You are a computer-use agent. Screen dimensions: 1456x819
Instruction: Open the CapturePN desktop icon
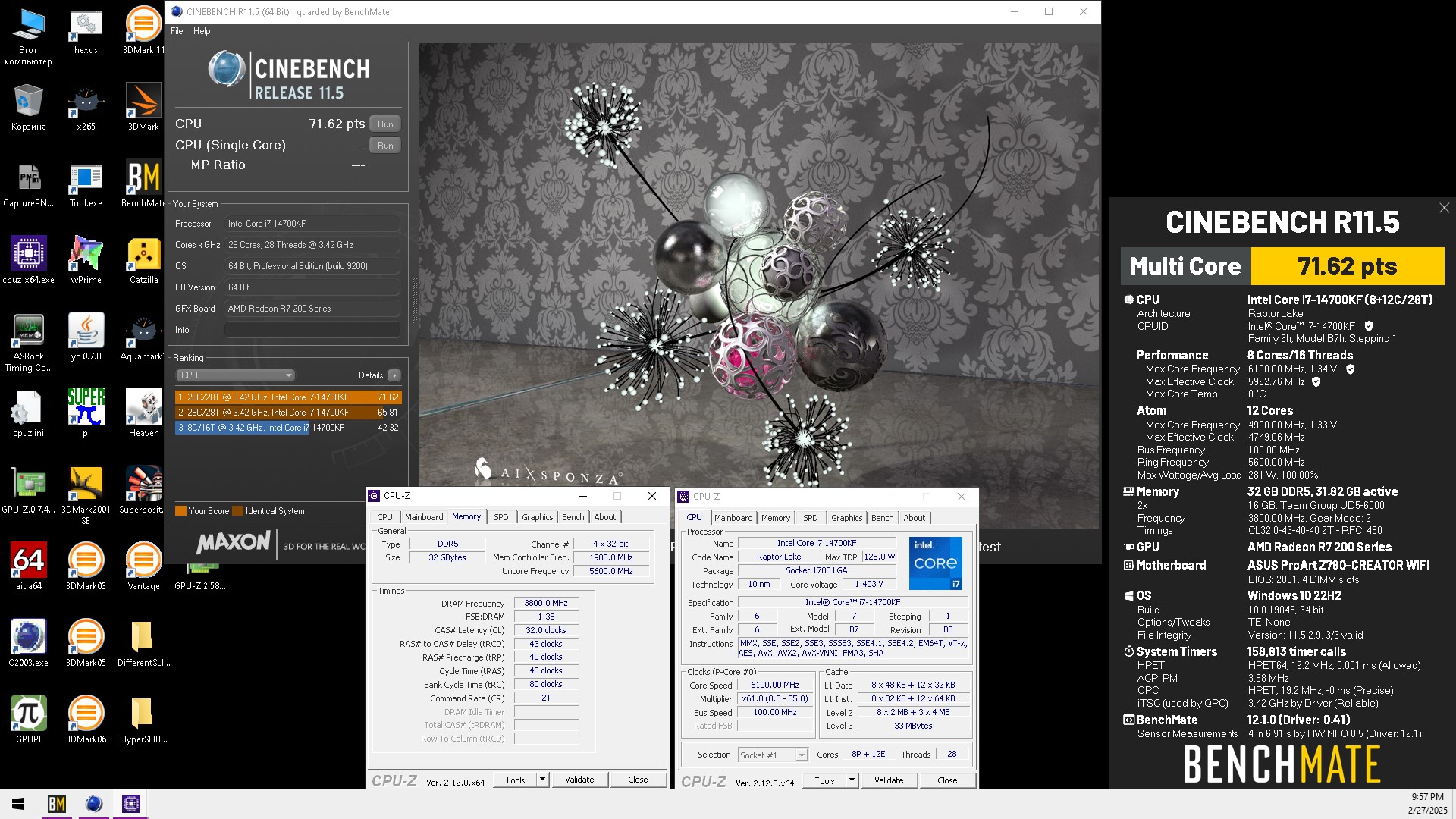click(28, 184)
